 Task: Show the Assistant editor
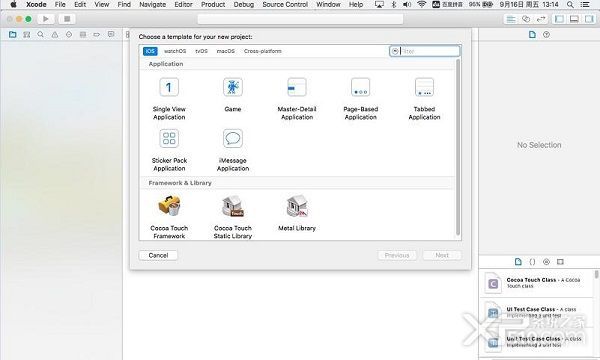click(x=526, y=19)
